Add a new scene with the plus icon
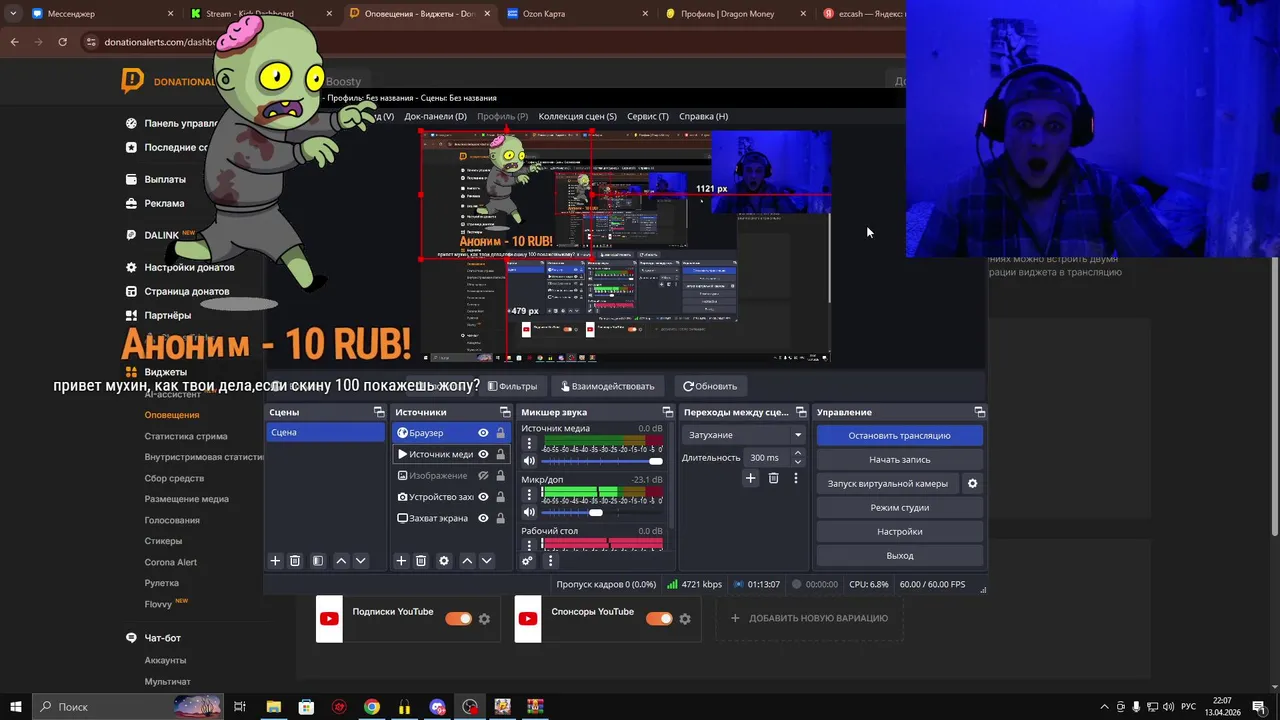 click(x=275, y=561)
